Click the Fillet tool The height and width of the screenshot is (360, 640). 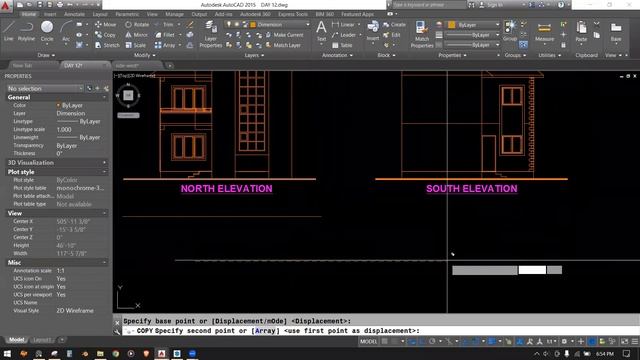(x=165, y=35)
